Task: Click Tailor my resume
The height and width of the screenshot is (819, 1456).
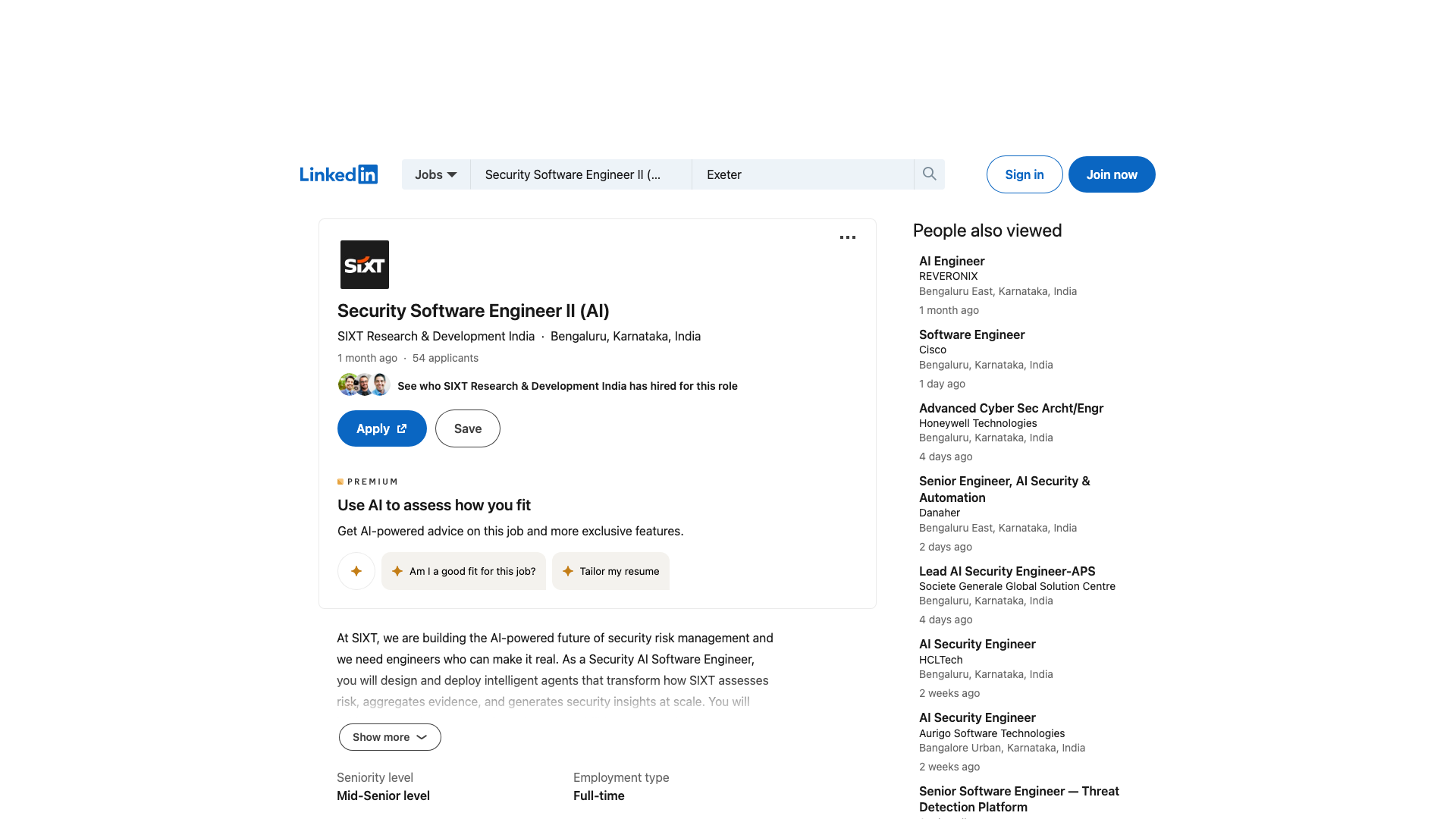Action: click(610, 571)
